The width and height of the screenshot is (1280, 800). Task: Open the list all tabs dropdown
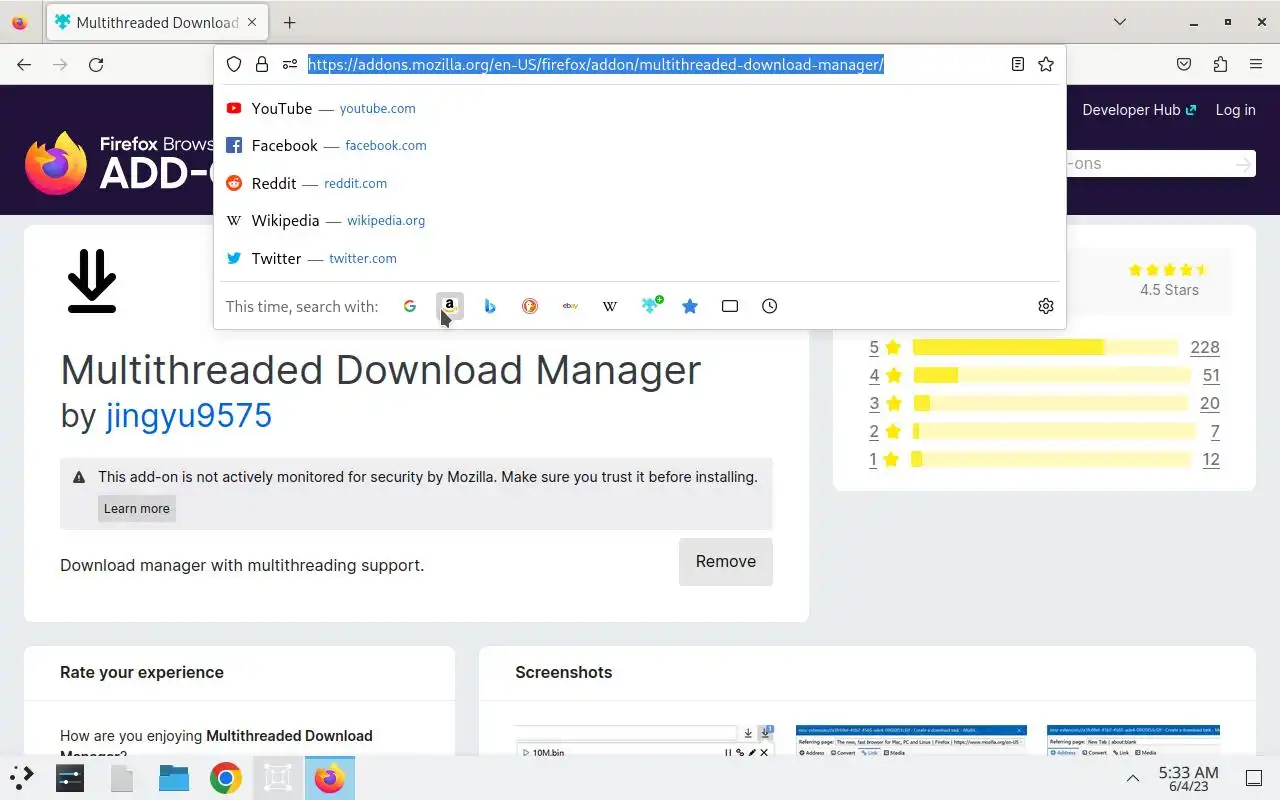pos(1120,22)
